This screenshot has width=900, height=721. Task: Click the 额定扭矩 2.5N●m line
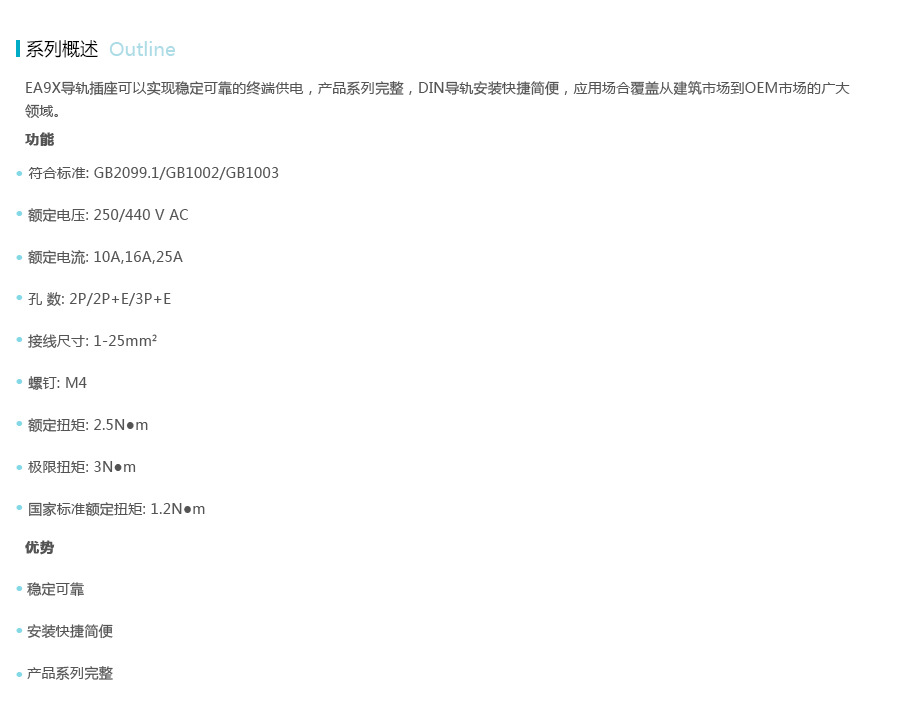[x=88, y=425]
